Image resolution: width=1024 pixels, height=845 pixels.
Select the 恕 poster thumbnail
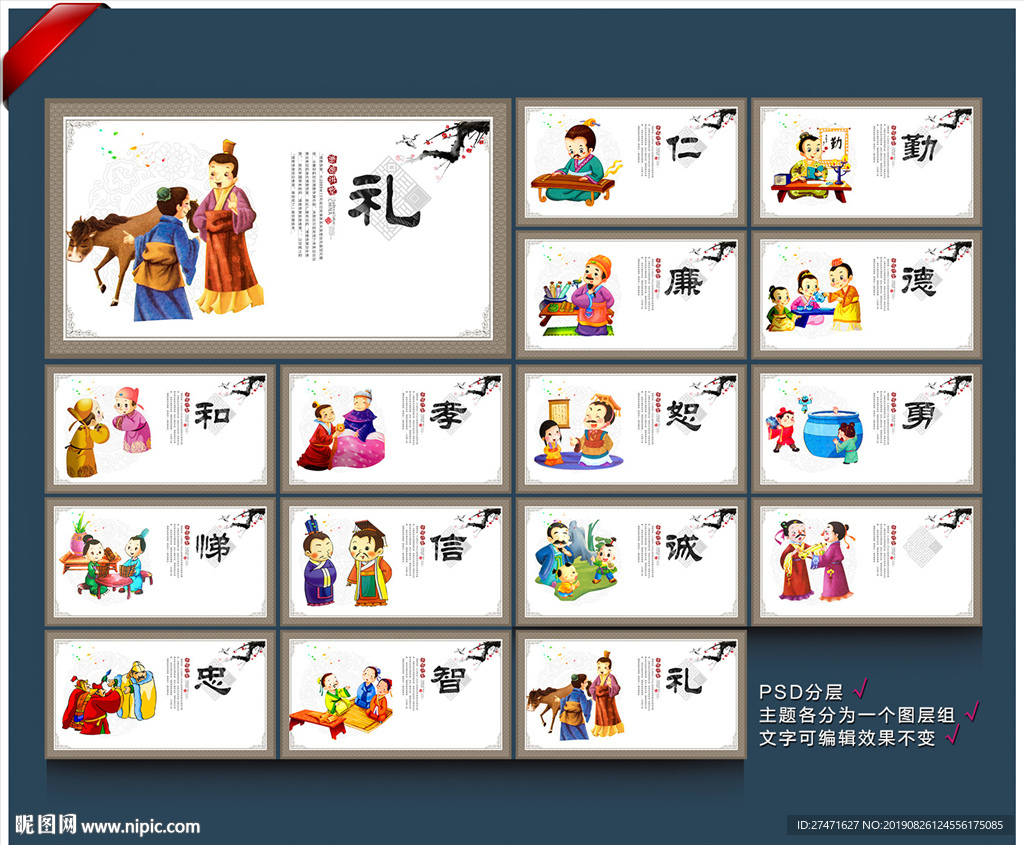(x=631, y=429)
